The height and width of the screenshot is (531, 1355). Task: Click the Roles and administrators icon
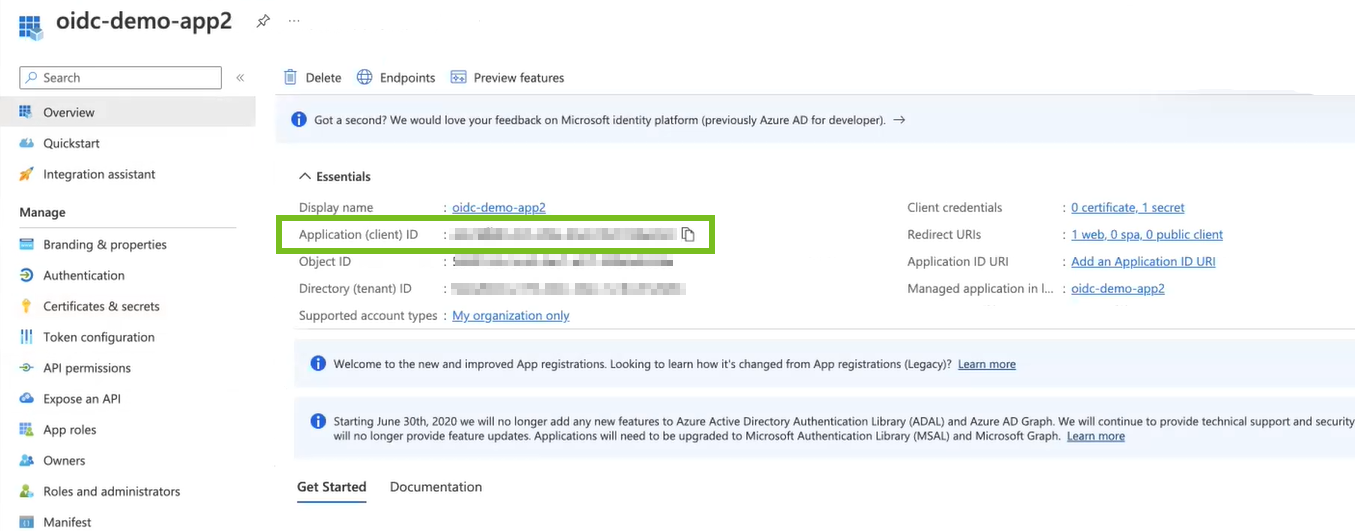click(26, 491)
